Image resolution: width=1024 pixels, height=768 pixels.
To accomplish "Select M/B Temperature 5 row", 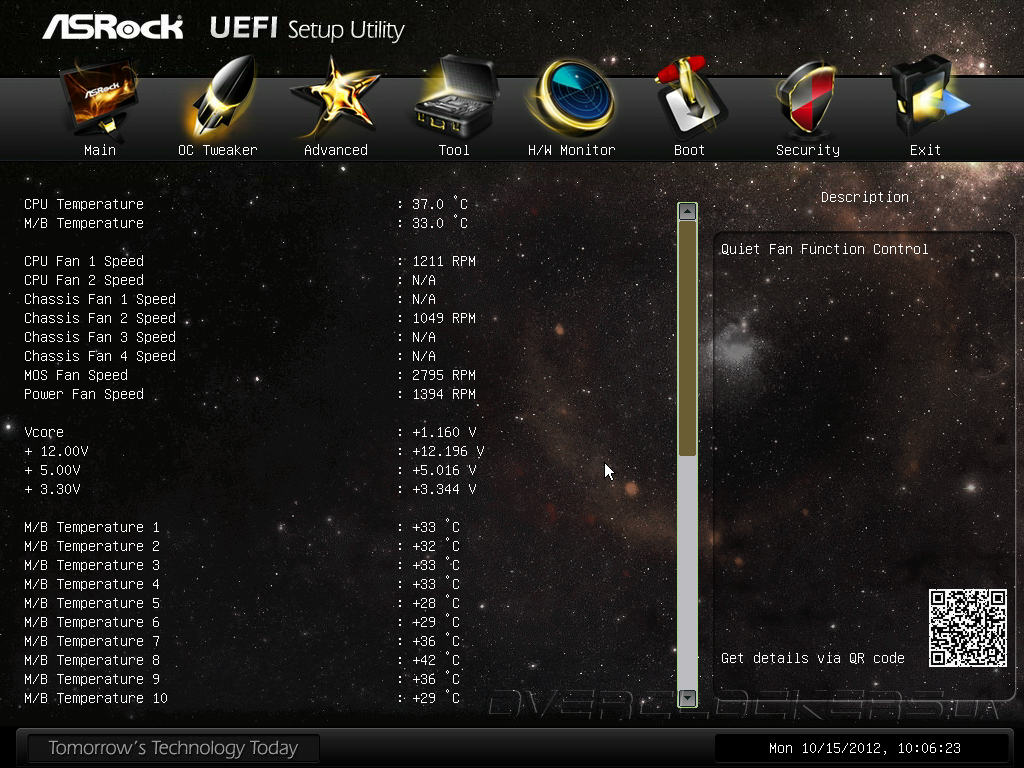I will 242,603.
